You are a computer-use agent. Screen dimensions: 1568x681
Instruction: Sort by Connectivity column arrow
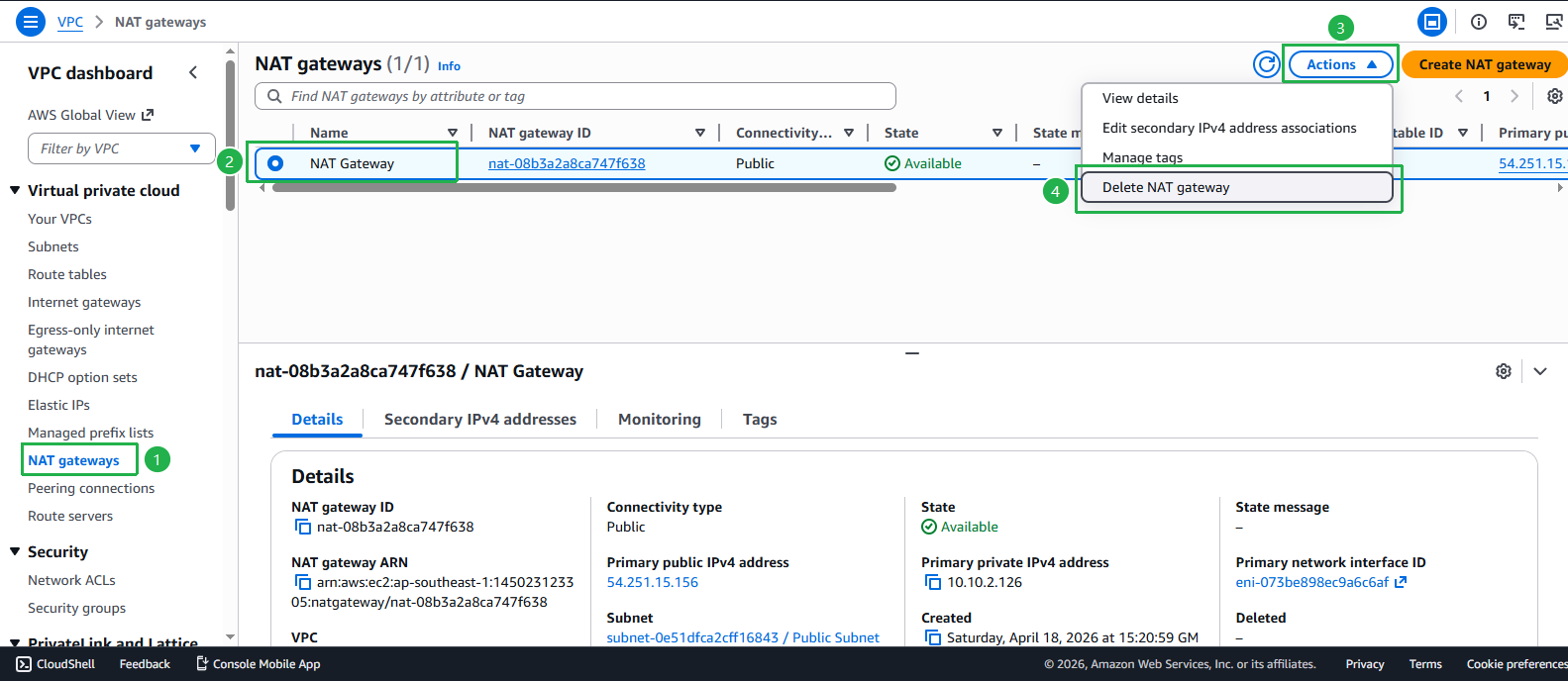coord(849,133)
